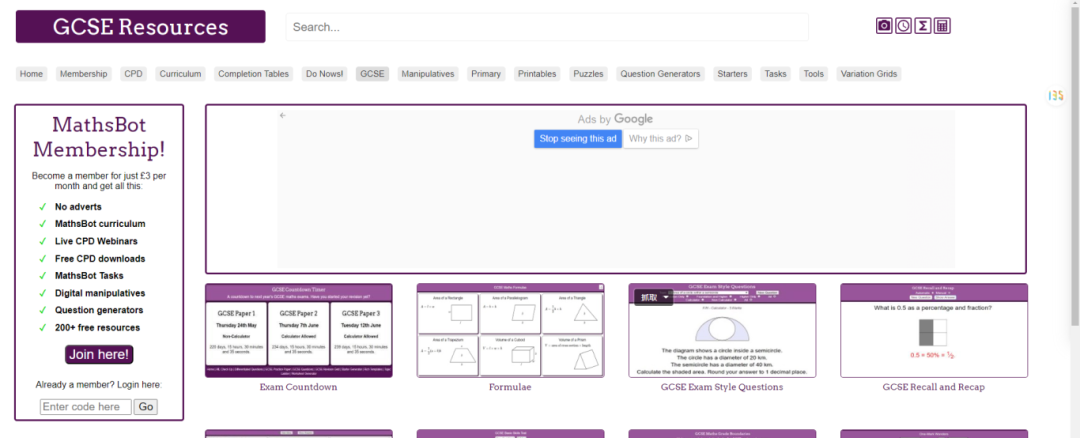Open the clock timer tool icon
1080x438 pixels.
click(x=903, y=26)
